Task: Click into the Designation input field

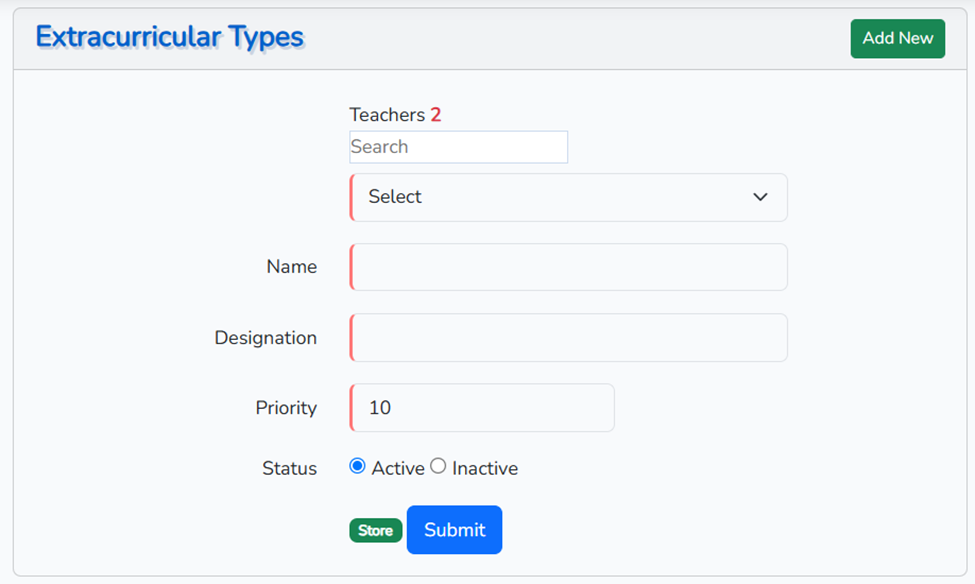Action: pyautogui.click(x=568, y=338)
